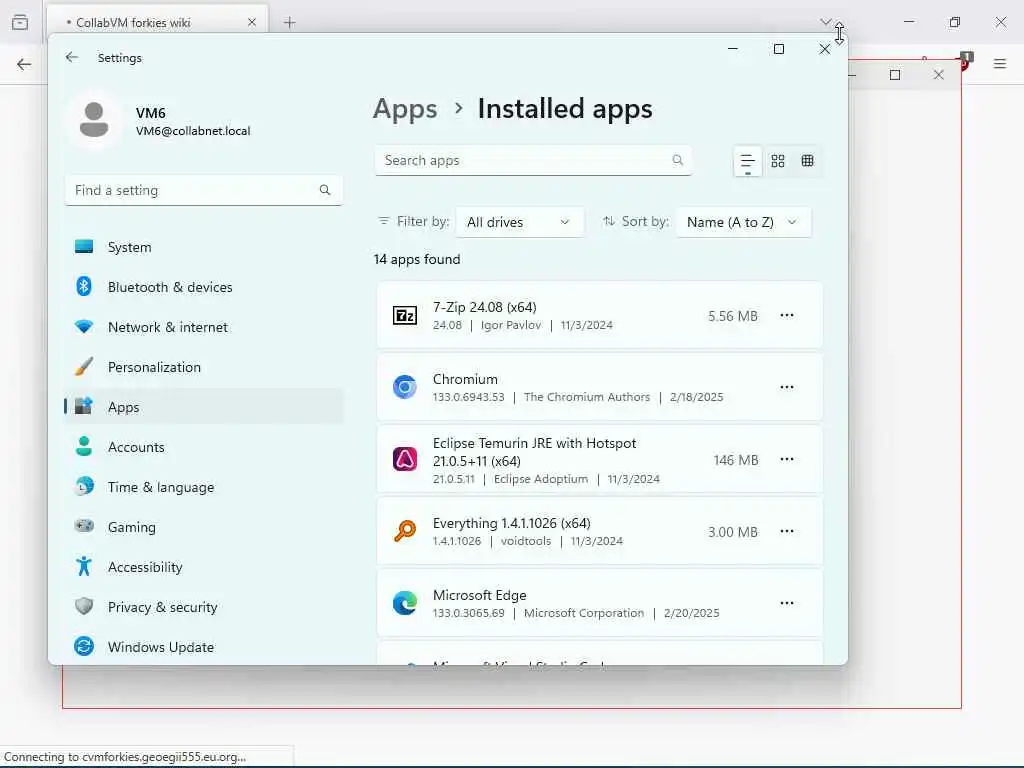The width and height of the screenshot is (1024, 768).
Task: Click the Accounts person icon
Action: 84,446
